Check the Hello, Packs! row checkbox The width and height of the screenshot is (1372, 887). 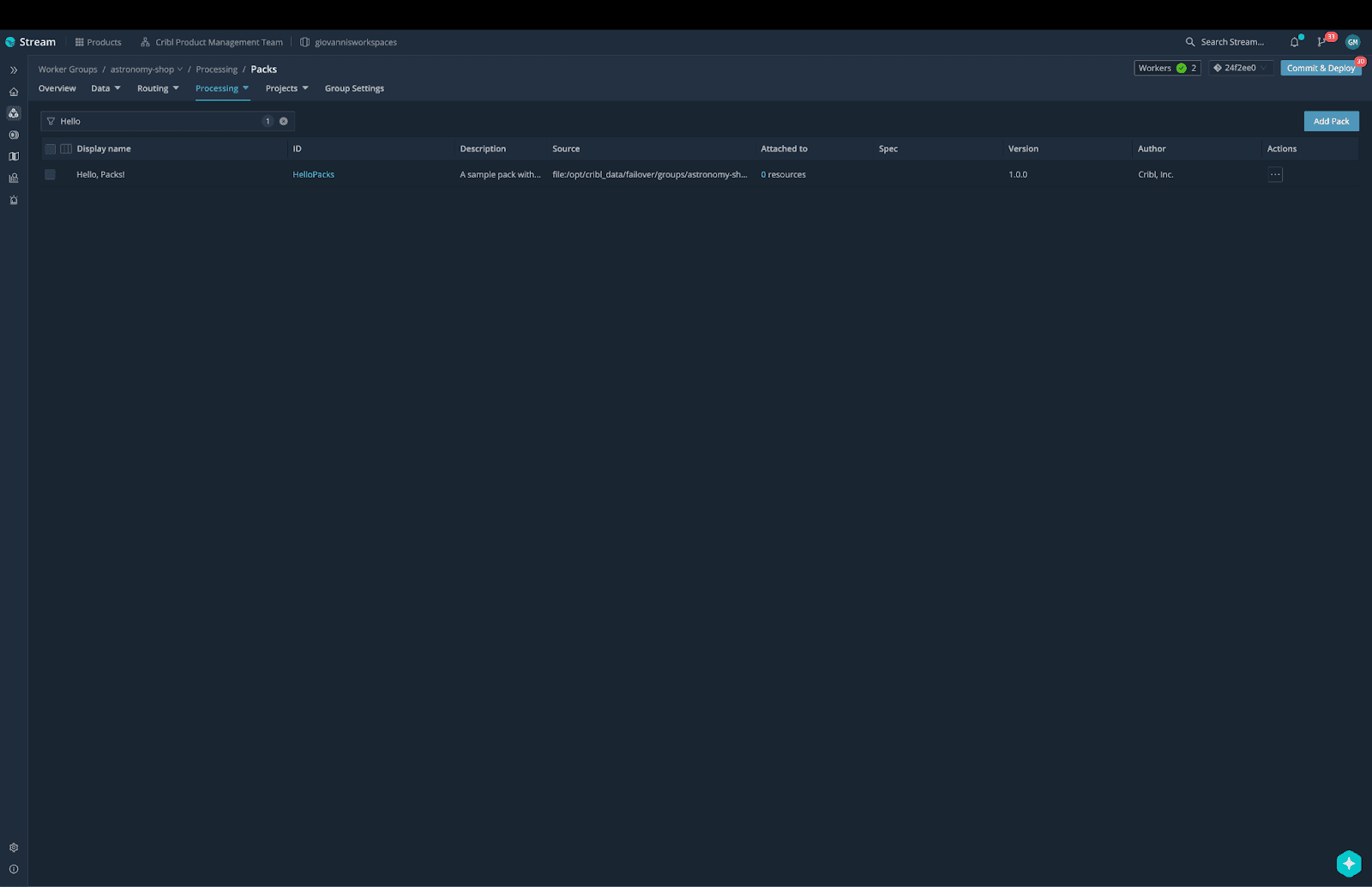click(50, 175)
